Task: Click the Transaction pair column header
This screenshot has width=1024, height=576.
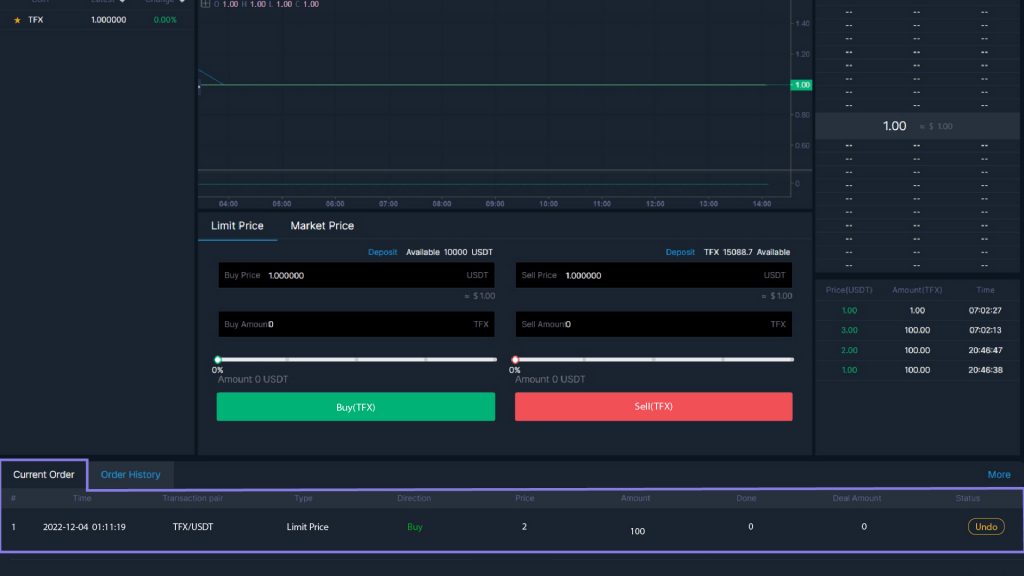Action: click(x=193, y=498)
